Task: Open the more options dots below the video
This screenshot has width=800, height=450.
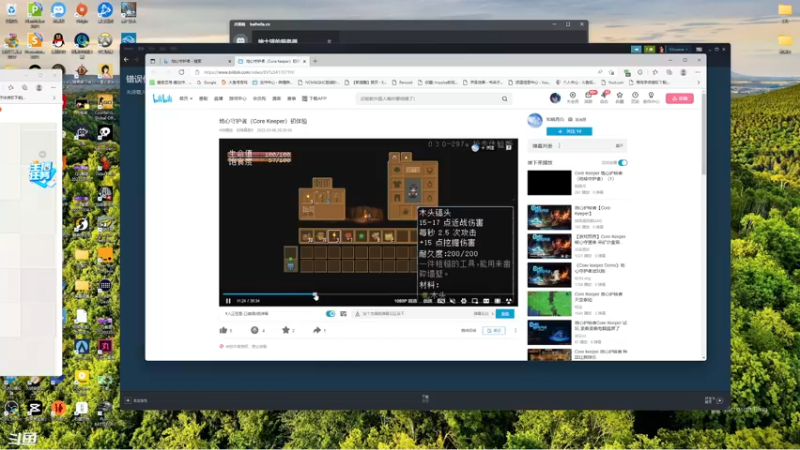Action: coord(515,331)
